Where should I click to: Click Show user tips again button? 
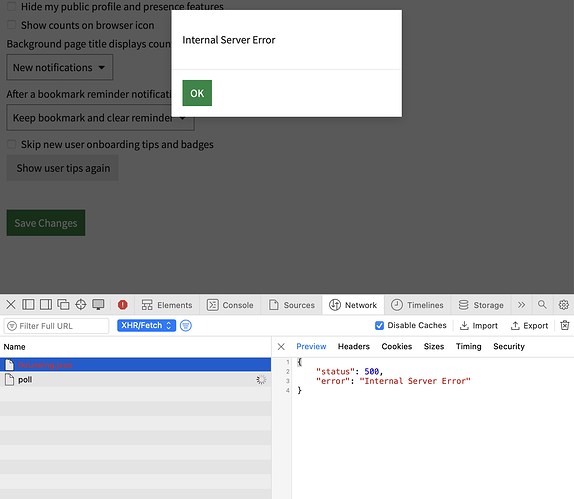(x=63, y=168)
